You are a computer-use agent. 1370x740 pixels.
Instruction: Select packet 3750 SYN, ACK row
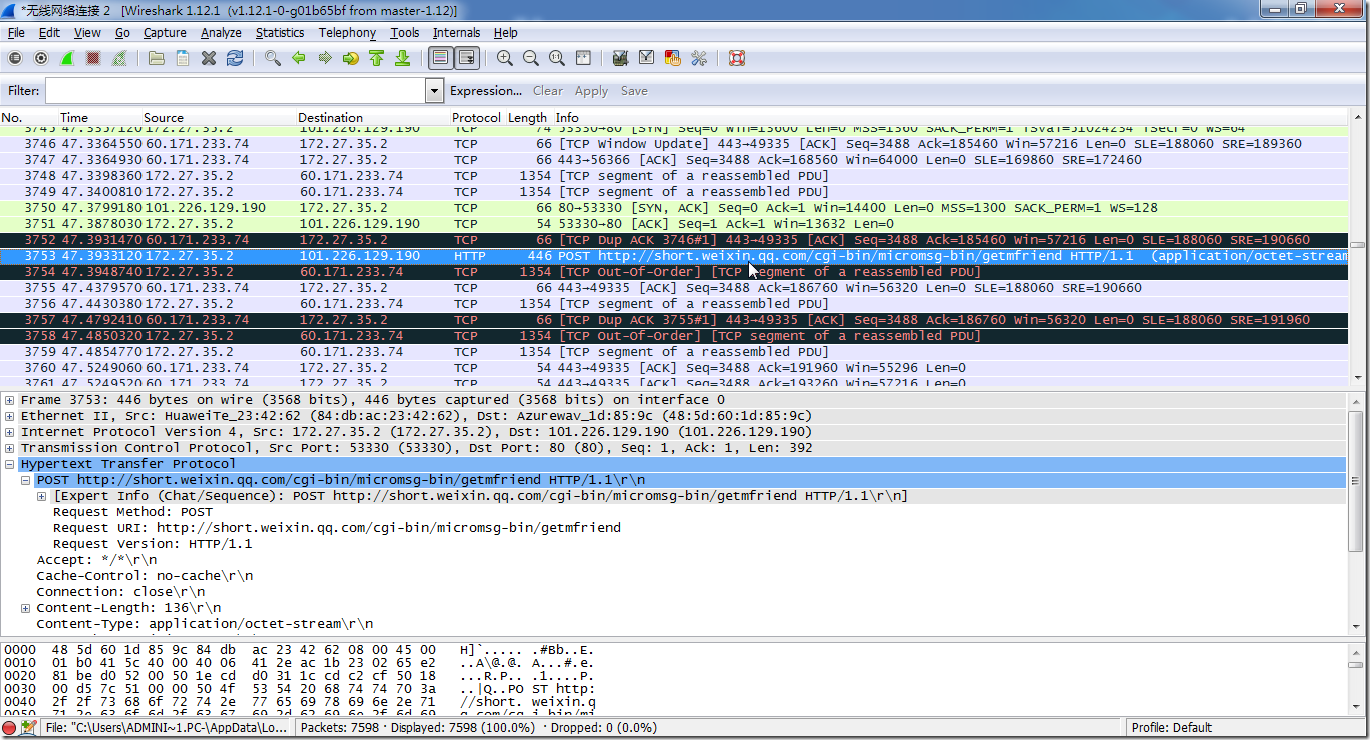pos(675,208)
